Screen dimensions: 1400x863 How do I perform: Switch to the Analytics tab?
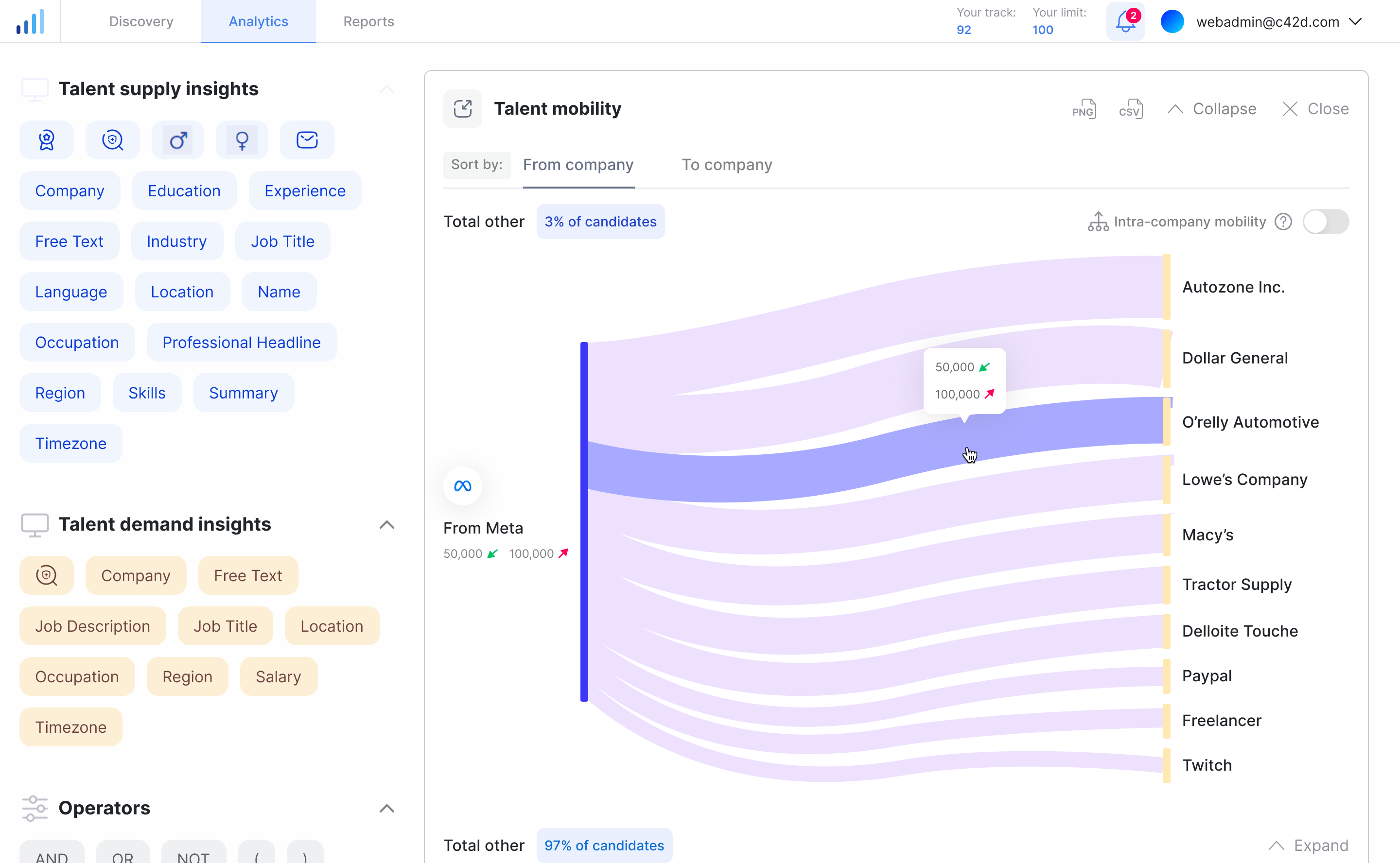click(x=259, y=22)
